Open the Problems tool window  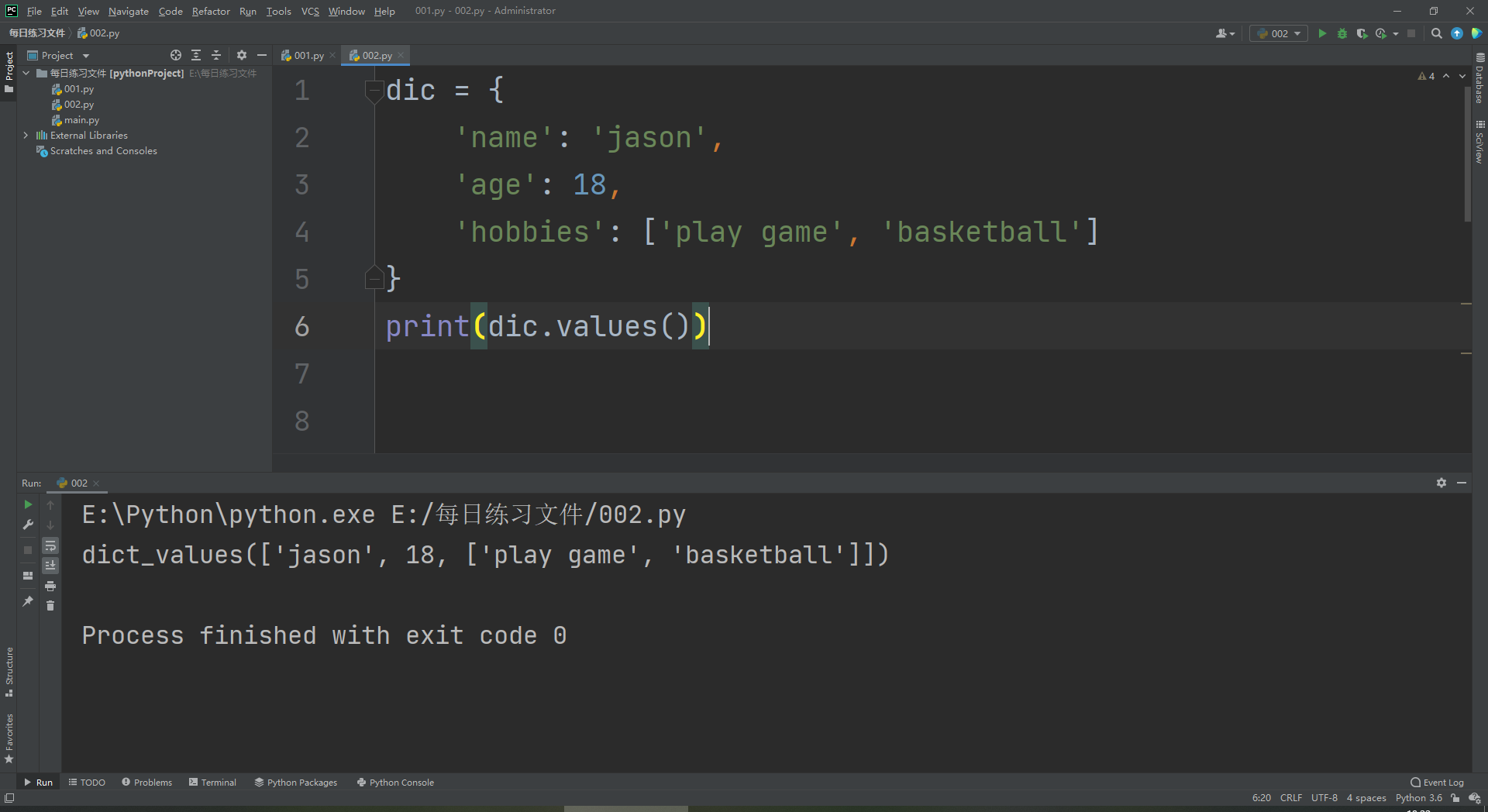146,783
